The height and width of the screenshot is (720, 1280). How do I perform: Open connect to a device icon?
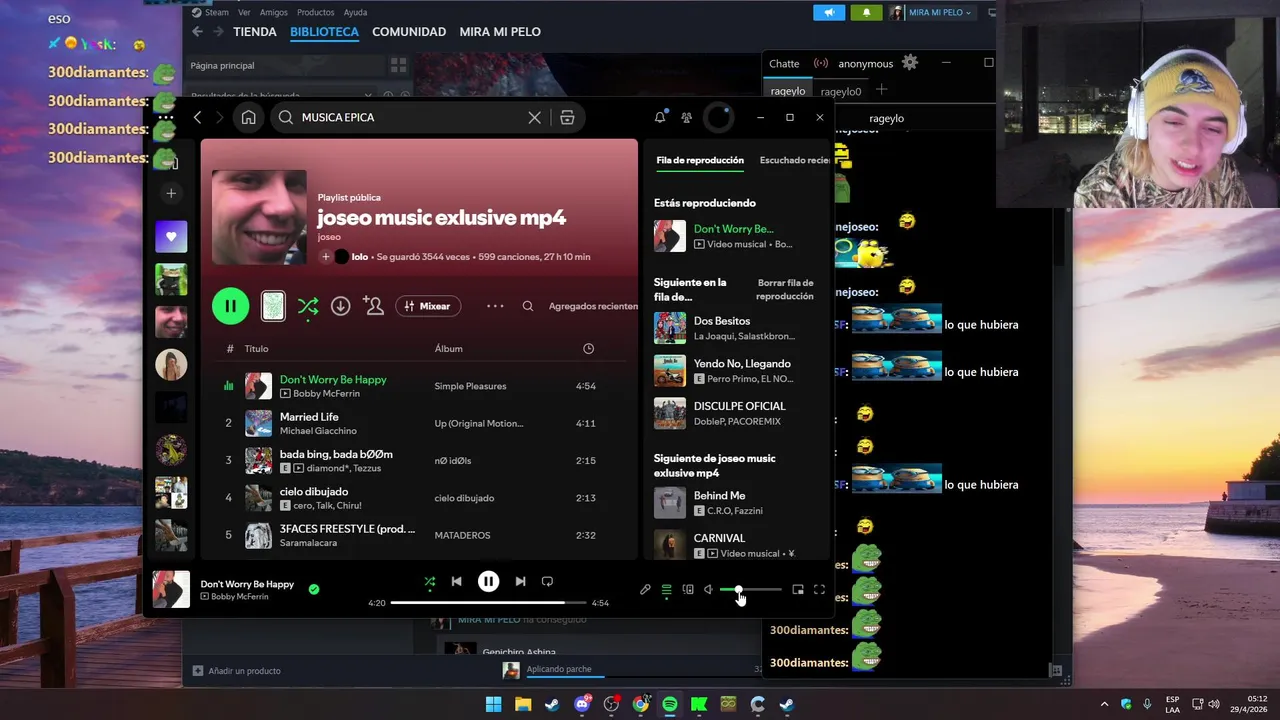[688, 590]
